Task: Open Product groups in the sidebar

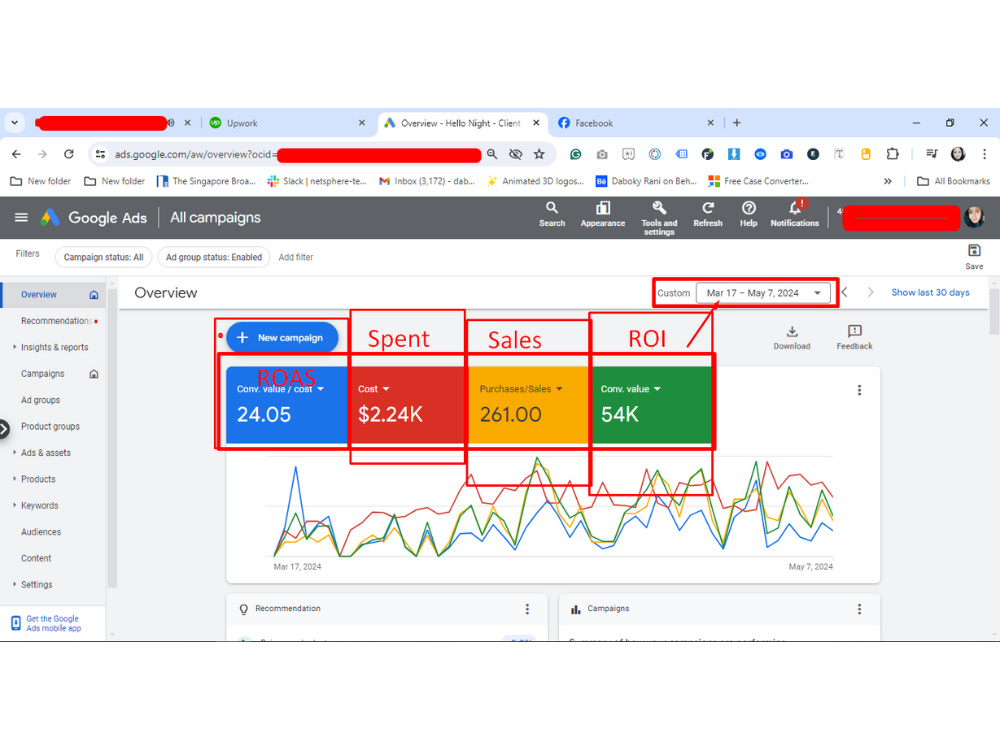Action: click(50, 426)
